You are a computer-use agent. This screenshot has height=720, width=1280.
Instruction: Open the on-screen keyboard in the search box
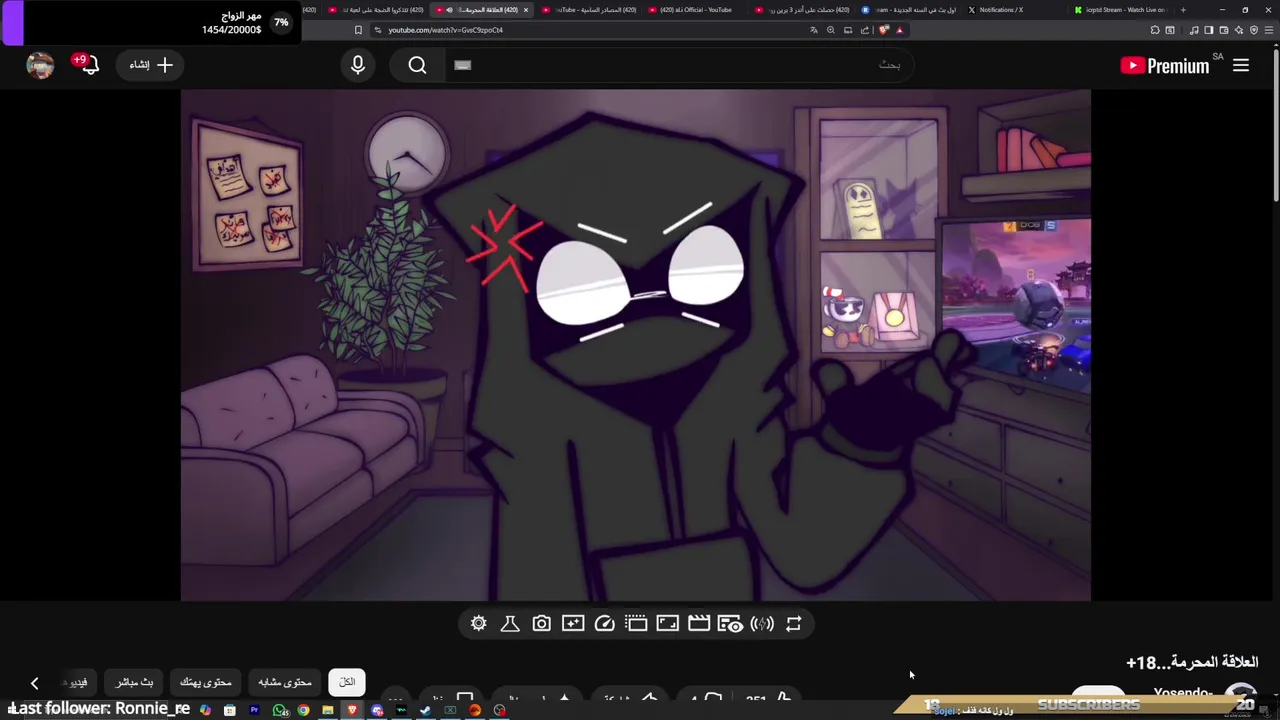[462, 65]
